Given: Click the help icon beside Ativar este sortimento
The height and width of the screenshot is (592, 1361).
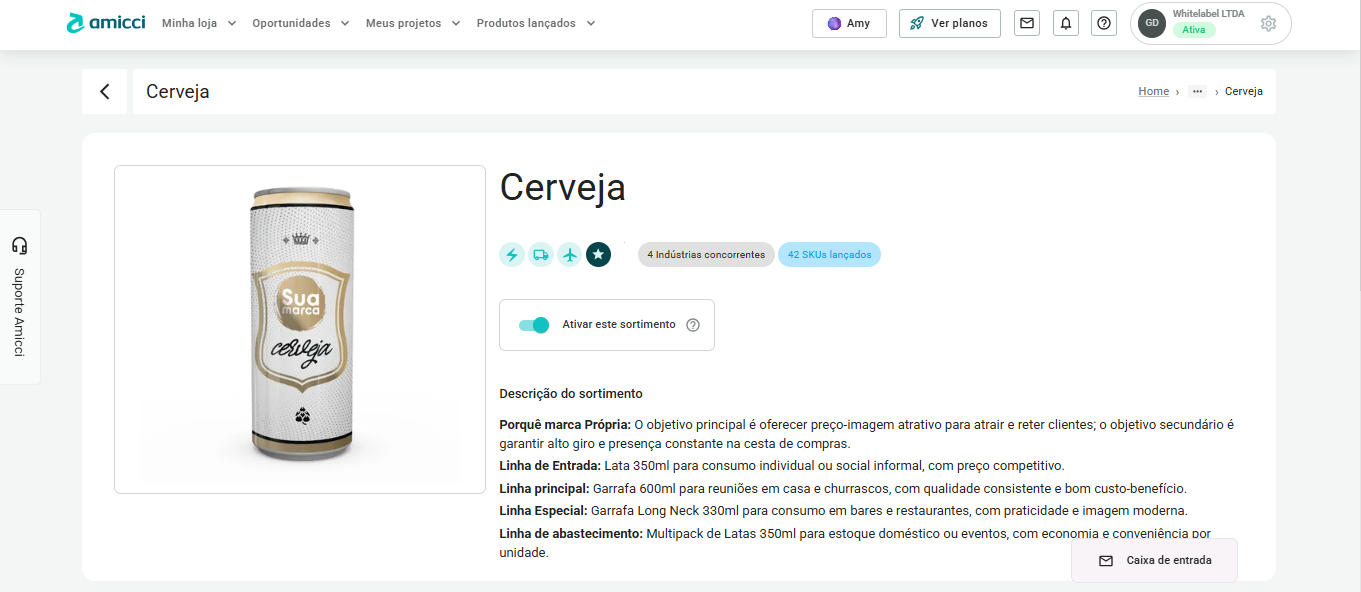Looking at the screenshot, I should click(693, 325).
